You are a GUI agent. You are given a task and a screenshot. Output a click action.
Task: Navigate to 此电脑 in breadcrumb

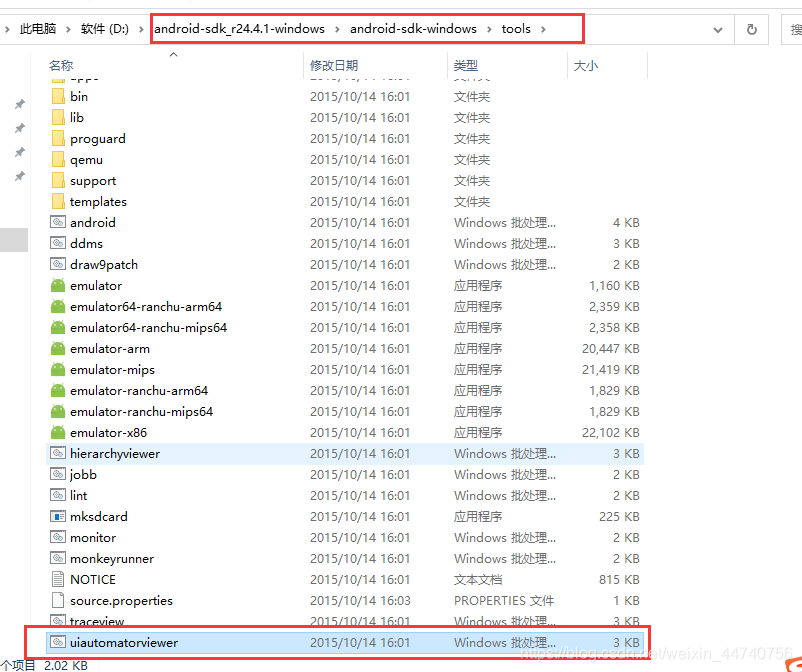[x=38, y=29]
